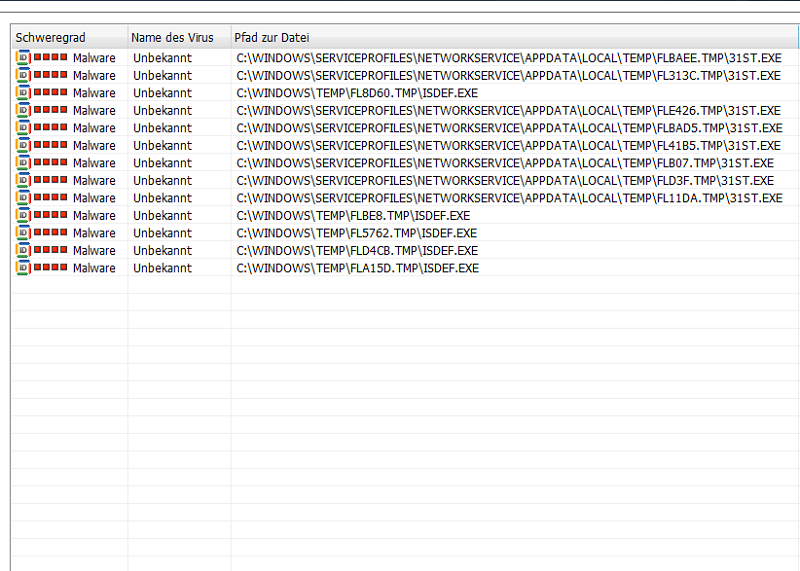Click the red severity bars in the FLD3F.TMP row
The height and width of the screenshot is (571, 800).
[51, 180]
